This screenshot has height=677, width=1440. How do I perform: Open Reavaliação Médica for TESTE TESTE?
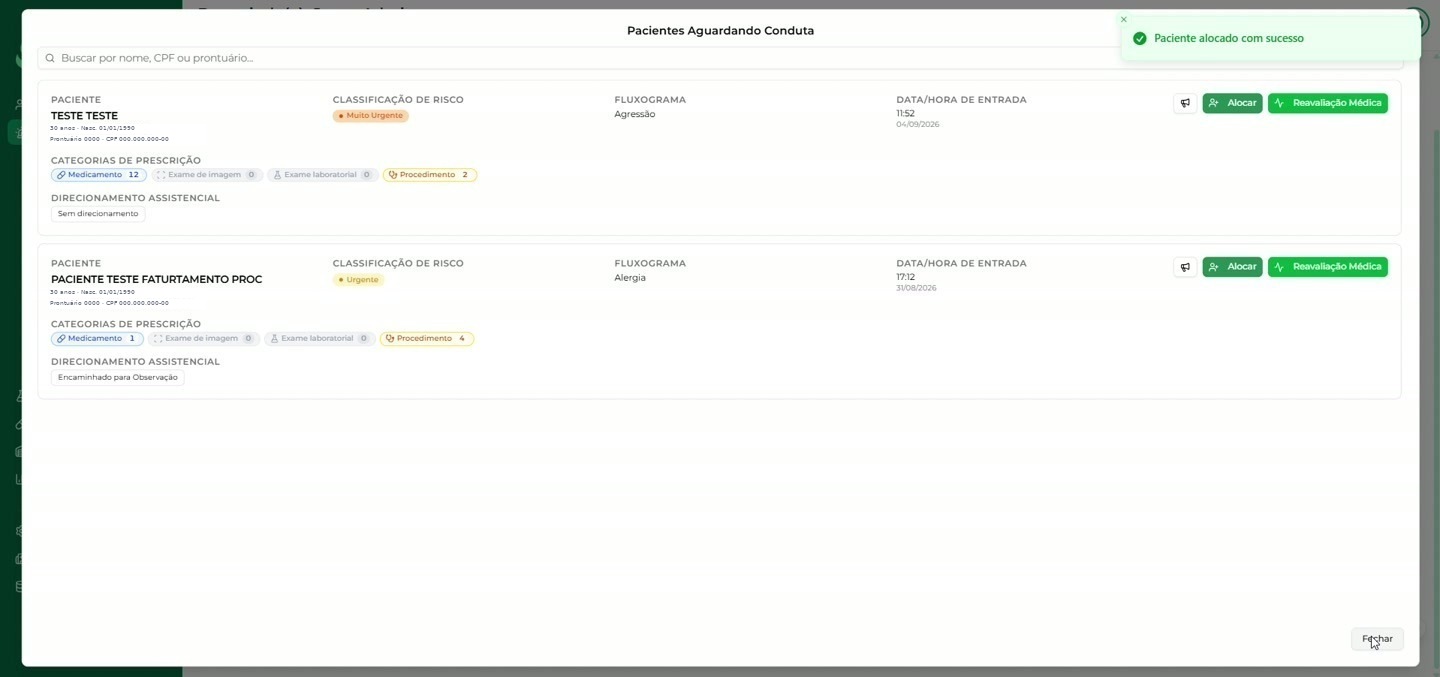coord(1327,103)
